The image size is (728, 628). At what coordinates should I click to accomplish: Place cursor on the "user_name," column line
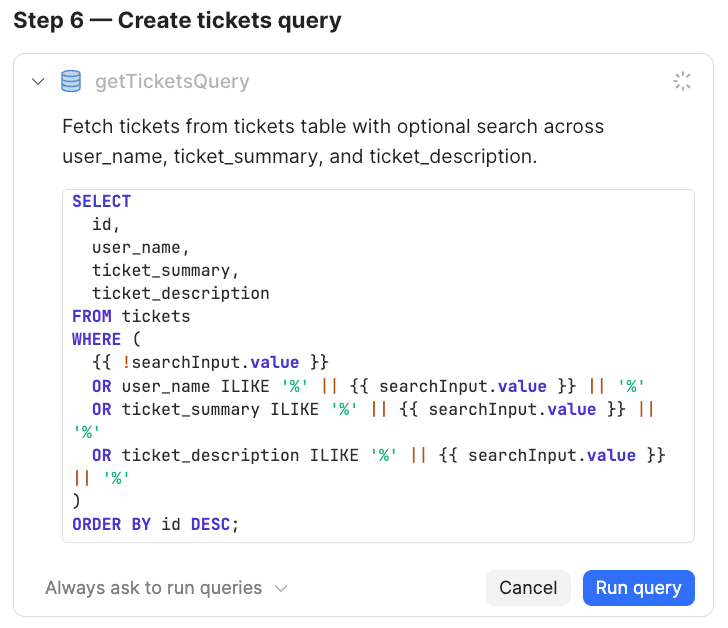(140, 247)
